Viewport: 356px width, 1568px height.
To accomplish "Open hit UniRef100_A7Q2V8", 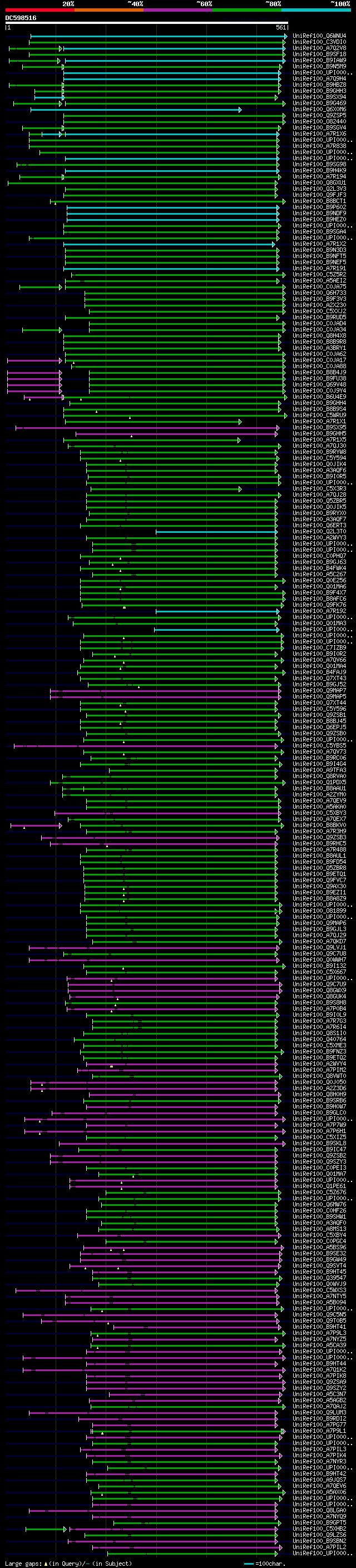I will pos(319,48).
